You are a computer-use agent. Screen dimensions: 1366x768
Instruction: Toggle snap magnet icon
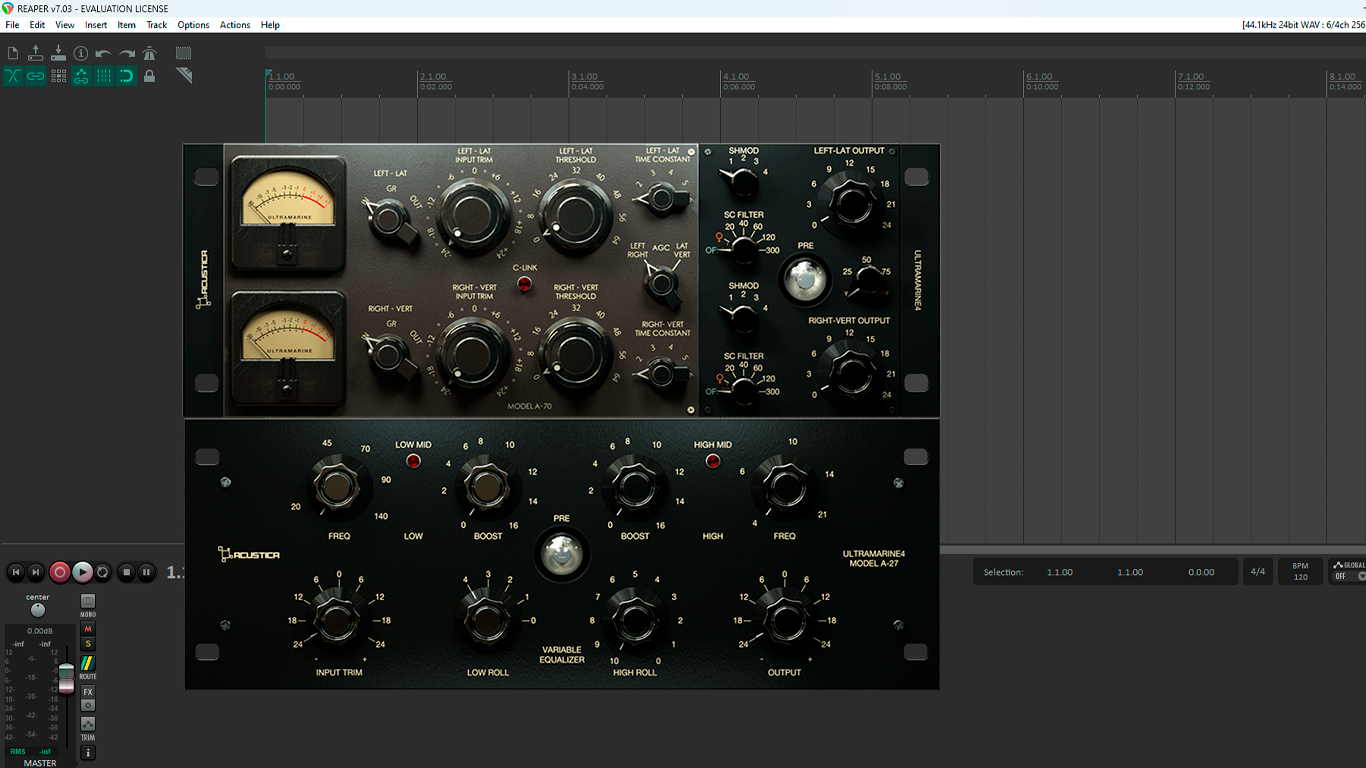(x=127, y=76)
